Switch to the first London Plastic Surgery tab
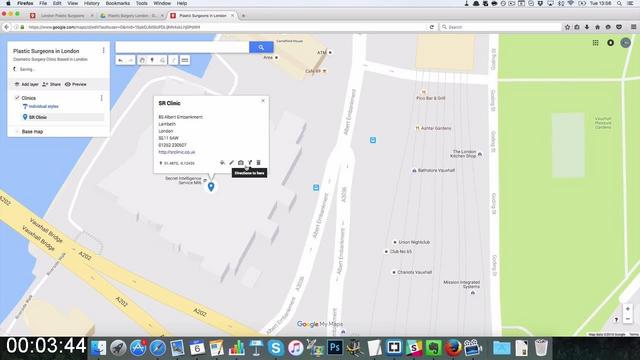The width and height of the screenshot is (640, 360). pos(62,16)
